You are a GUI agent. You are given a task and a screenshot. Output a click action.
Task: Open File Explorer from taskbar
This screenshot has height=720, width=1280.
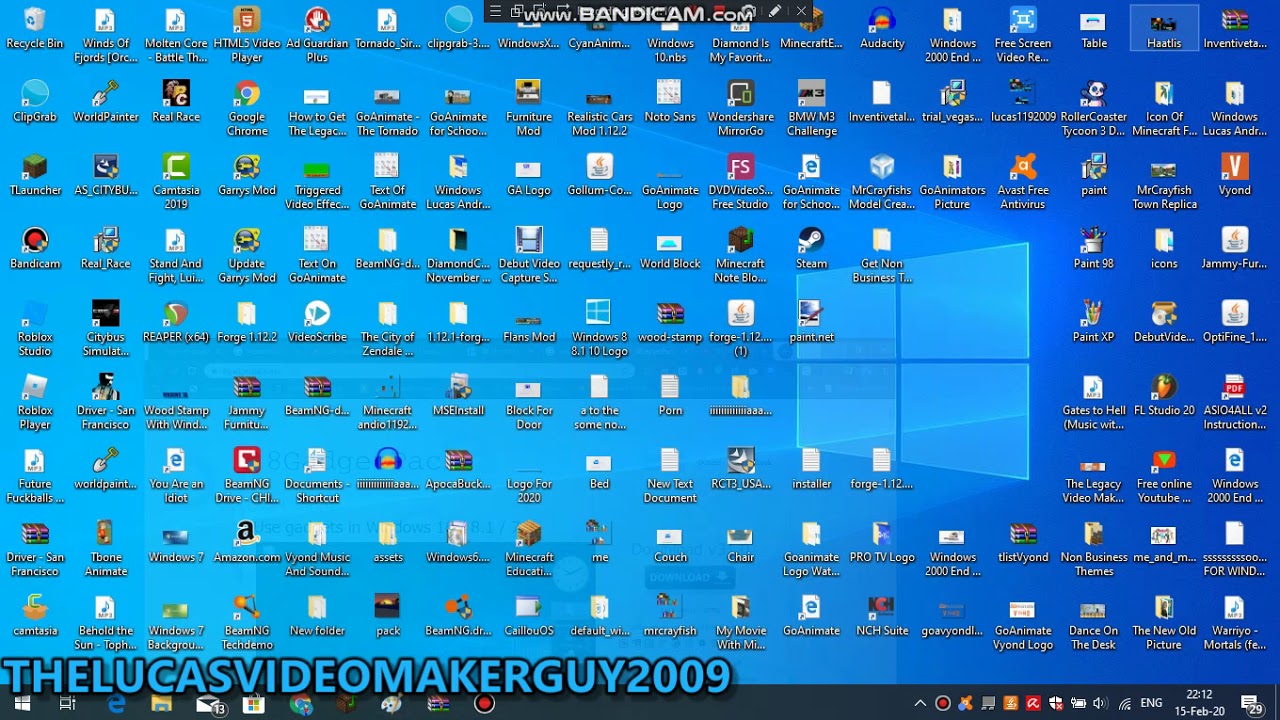pos(161,703)
